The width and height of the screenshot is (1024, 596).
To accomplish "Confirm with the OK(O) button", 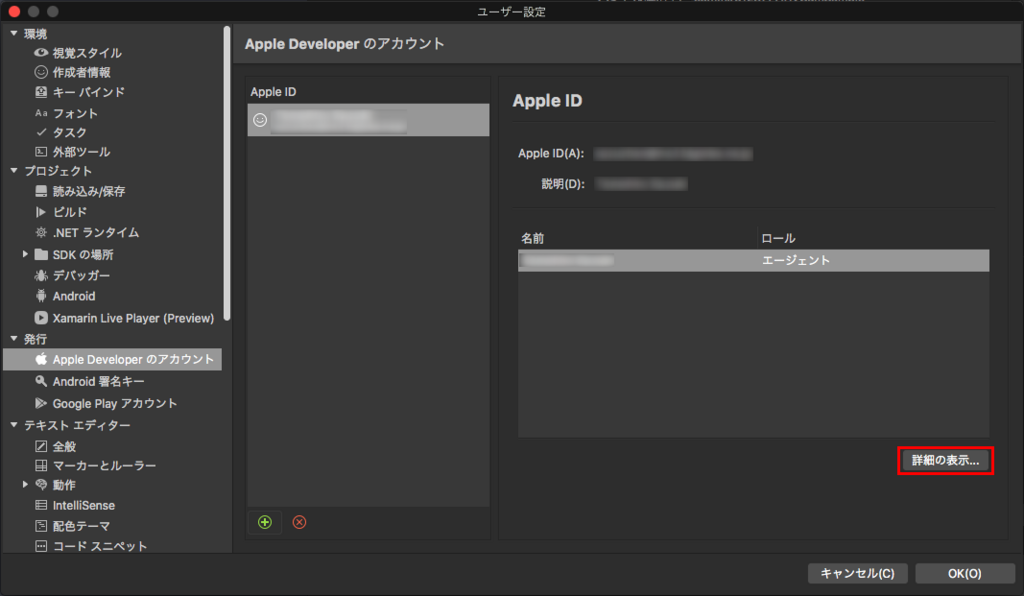I will [965, 573].
